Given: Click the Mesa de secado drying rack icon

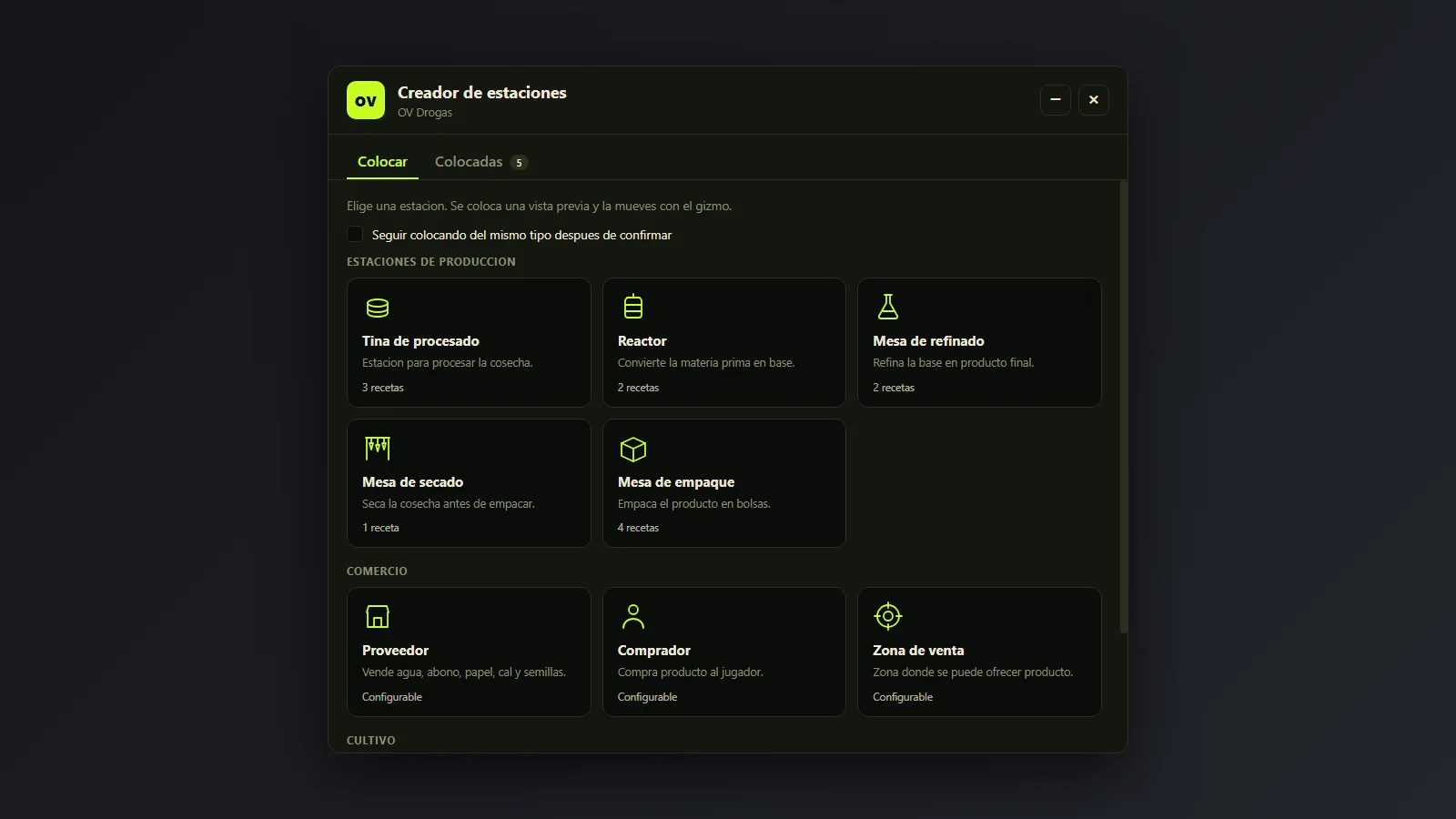Looking at the screenshot, I should click(378, 448).
